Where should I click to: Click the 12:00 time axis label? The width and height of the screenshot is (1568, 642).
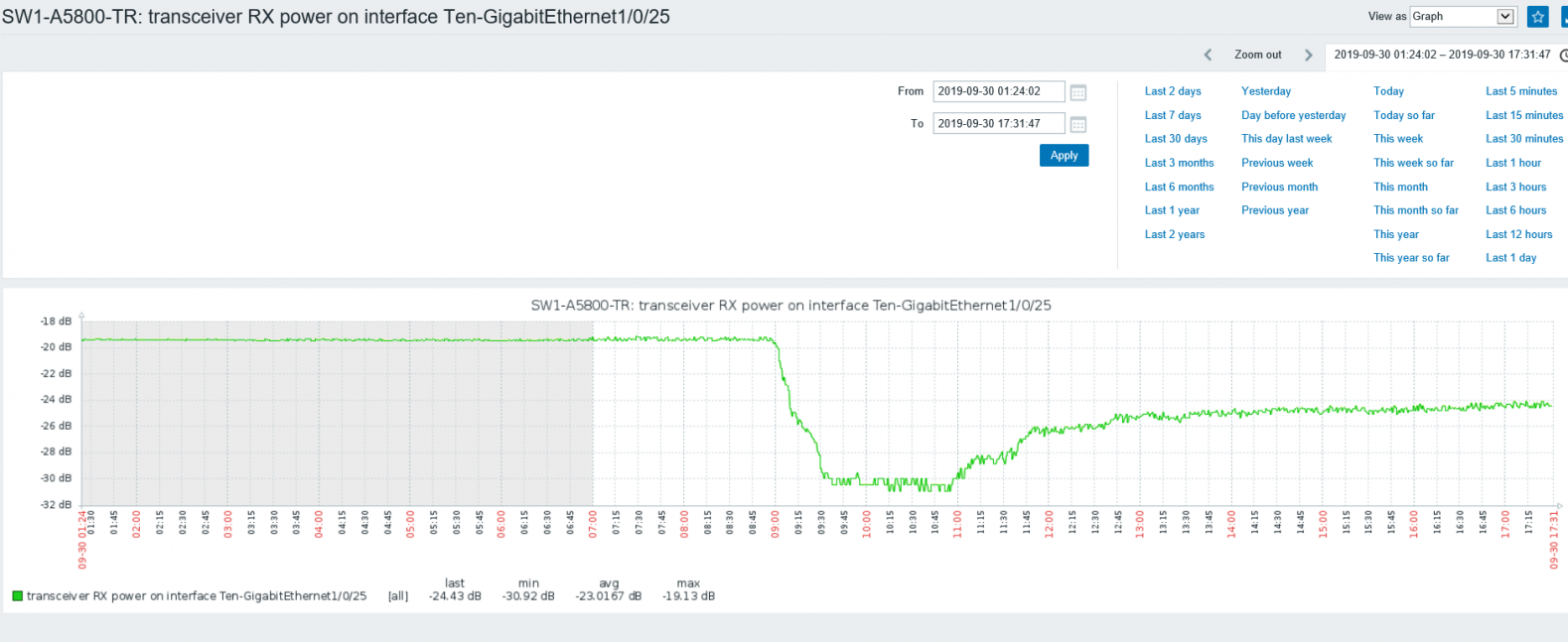tap(1049, 523)
